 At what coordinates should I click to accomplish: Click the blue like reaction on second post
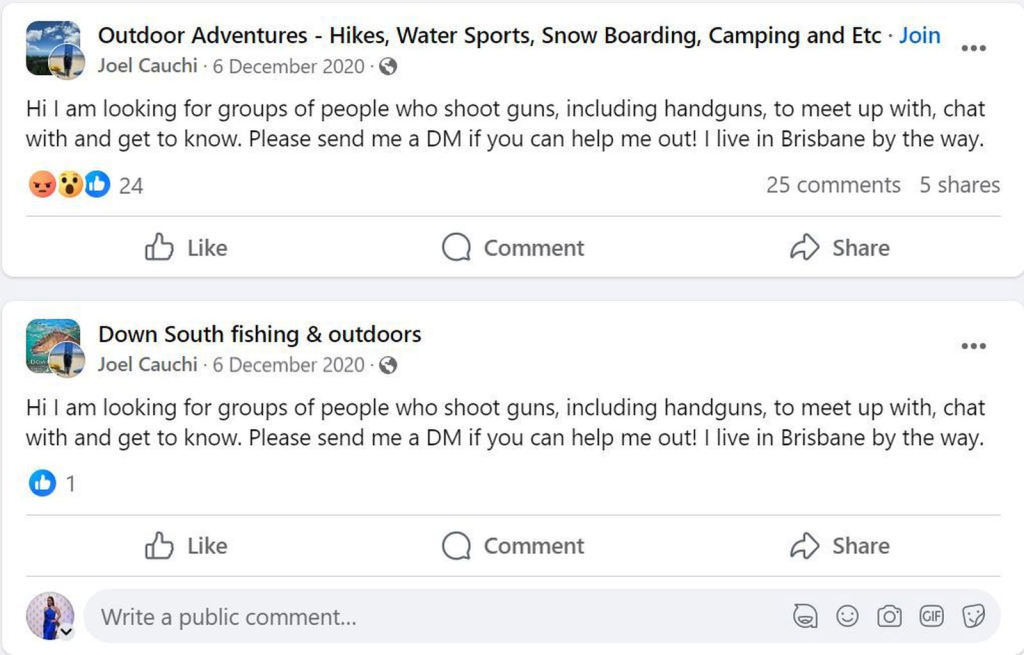42,484
